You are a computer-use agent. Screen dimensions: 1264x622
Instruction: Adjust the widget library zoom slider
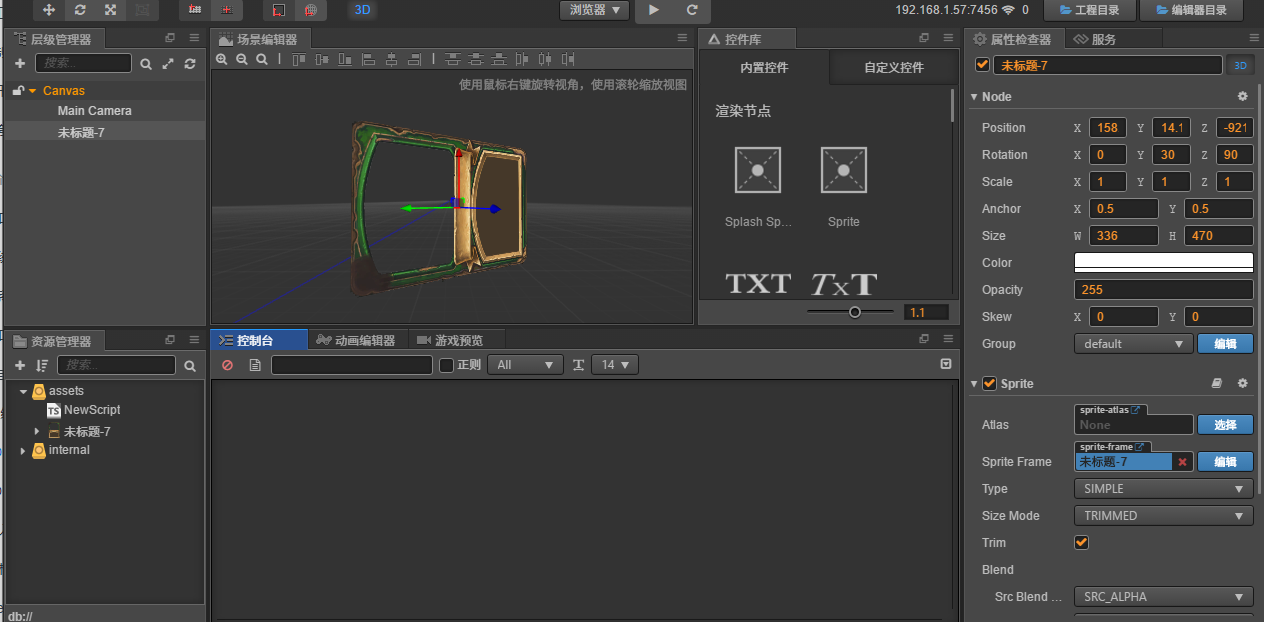pyautogui.click(x=854, y=312)
